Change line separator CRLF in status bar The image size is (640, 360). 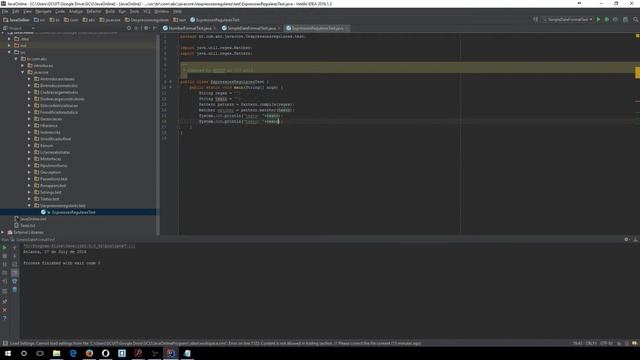click(591, 343)
